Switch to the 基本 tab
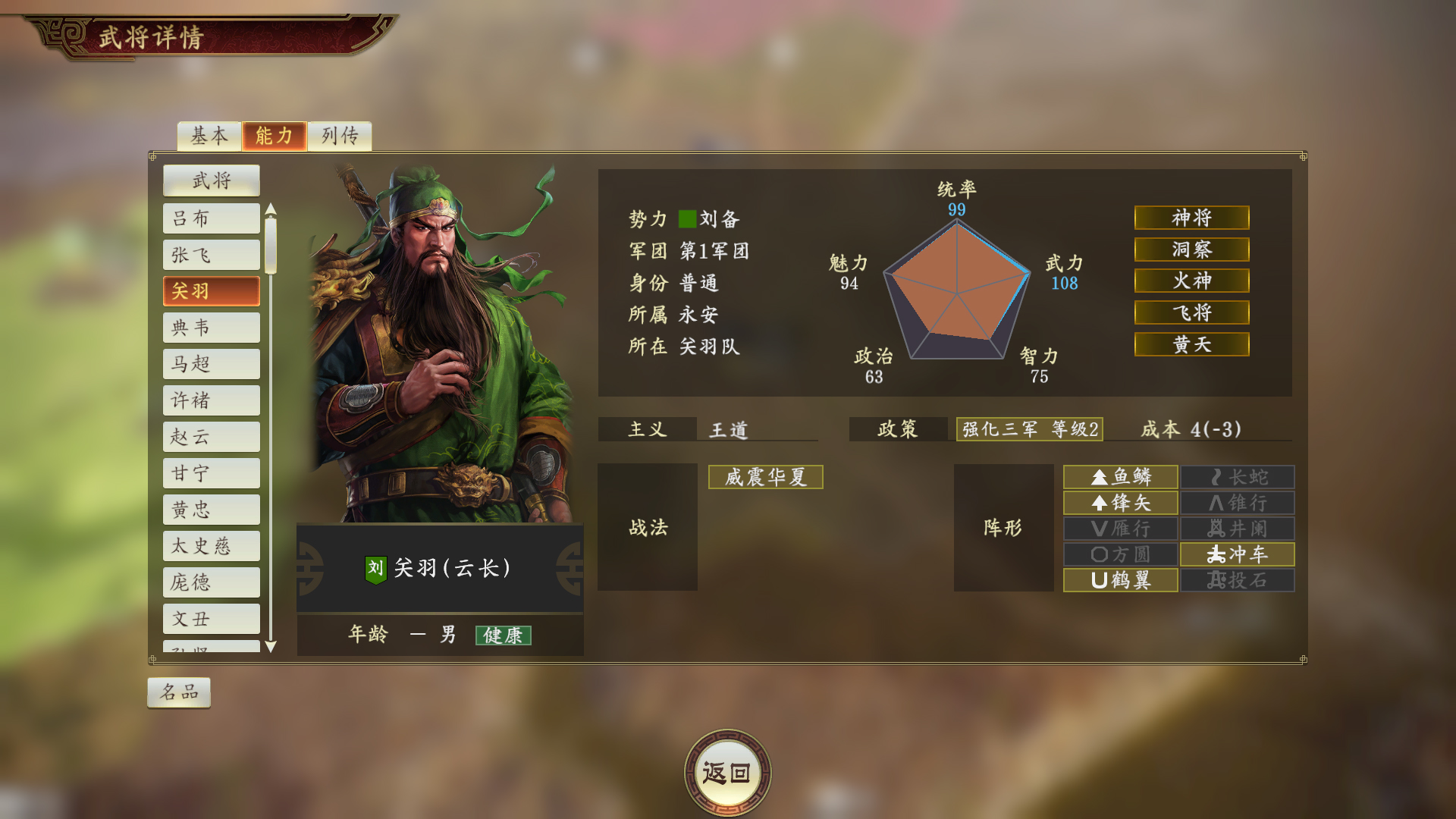1456x819 pixels. click(209, 136)
